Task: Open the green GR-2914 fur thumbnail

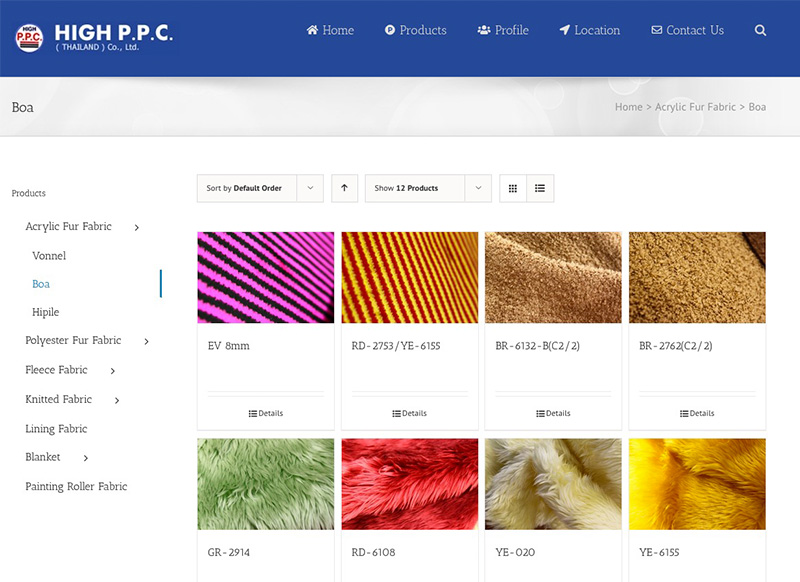Action: (x=265, y=484)
